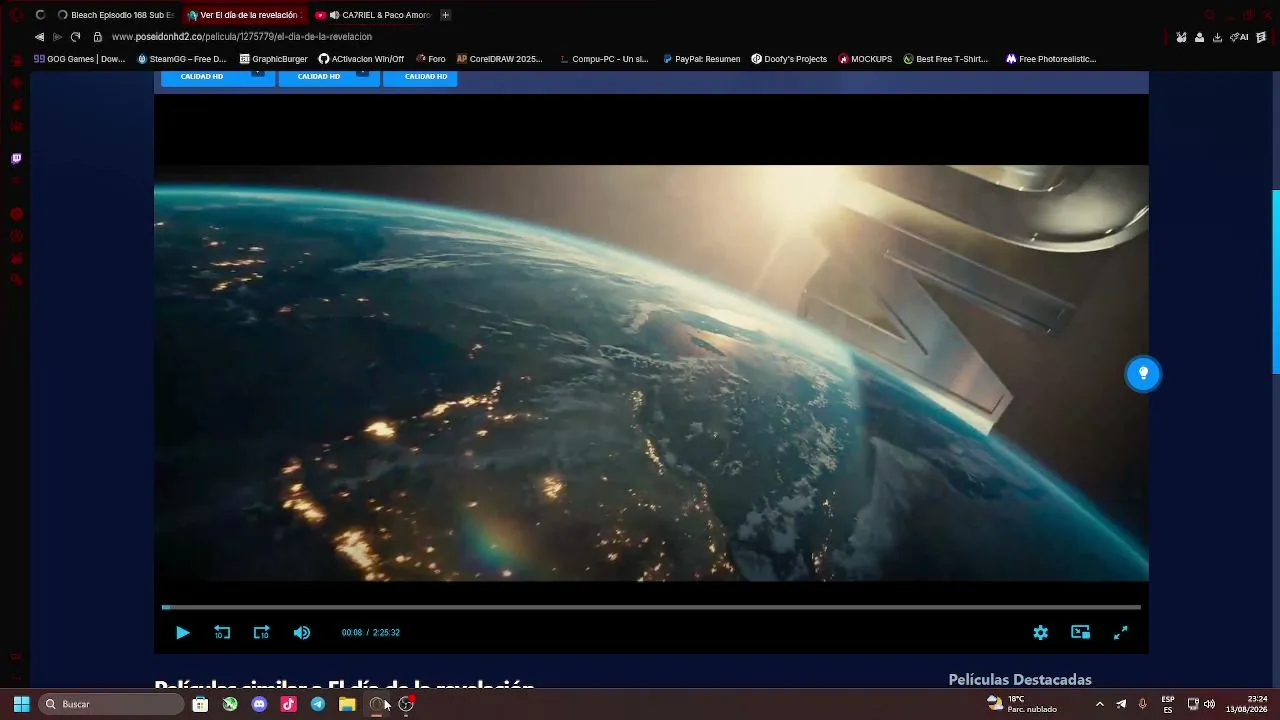The width and height of the screenshot is (1280, 720).
Task: Open the system volume tray icon
Action: [x=1210, y=704]
